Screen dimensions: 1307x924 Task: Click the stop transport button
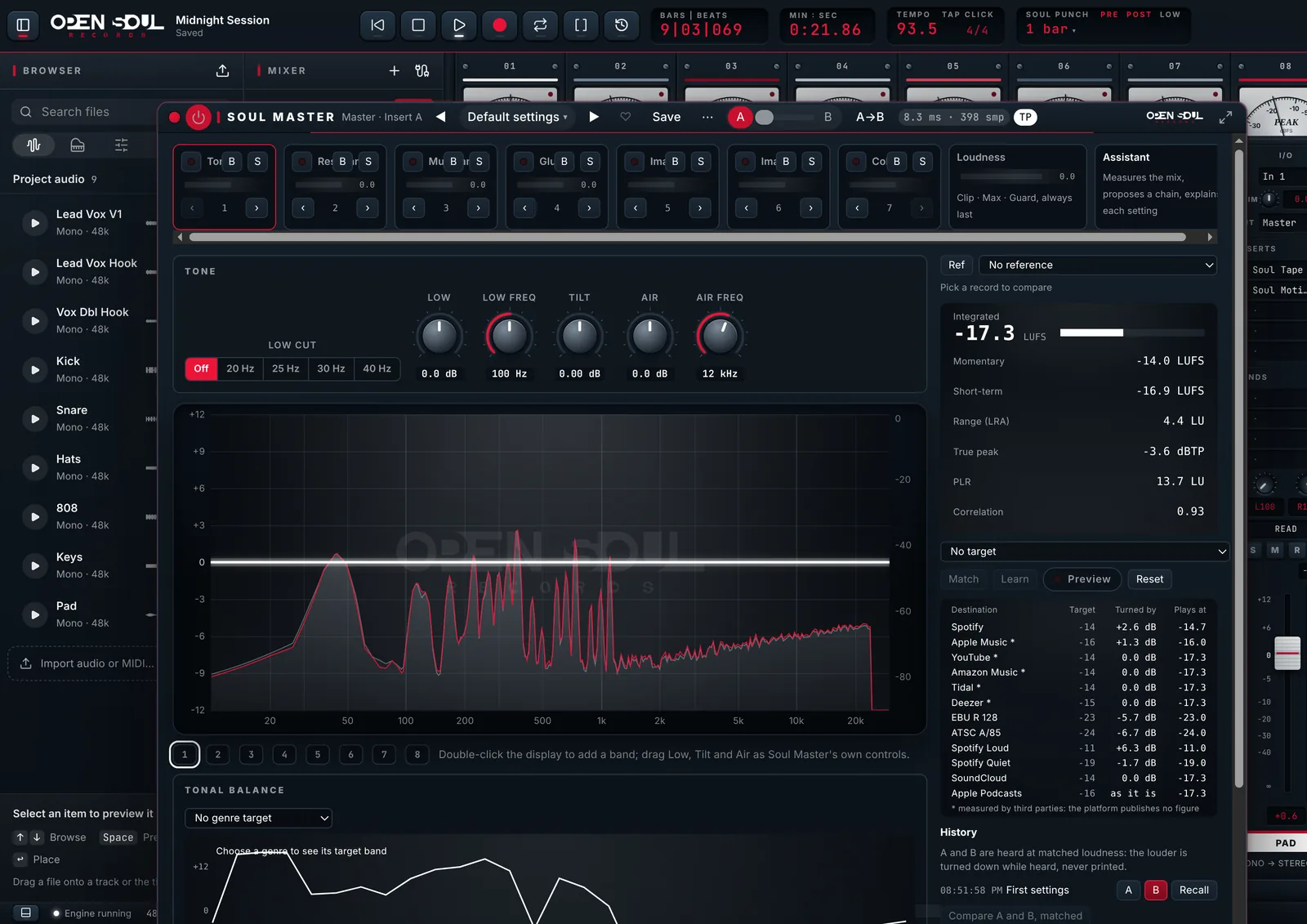pos(418,25)
